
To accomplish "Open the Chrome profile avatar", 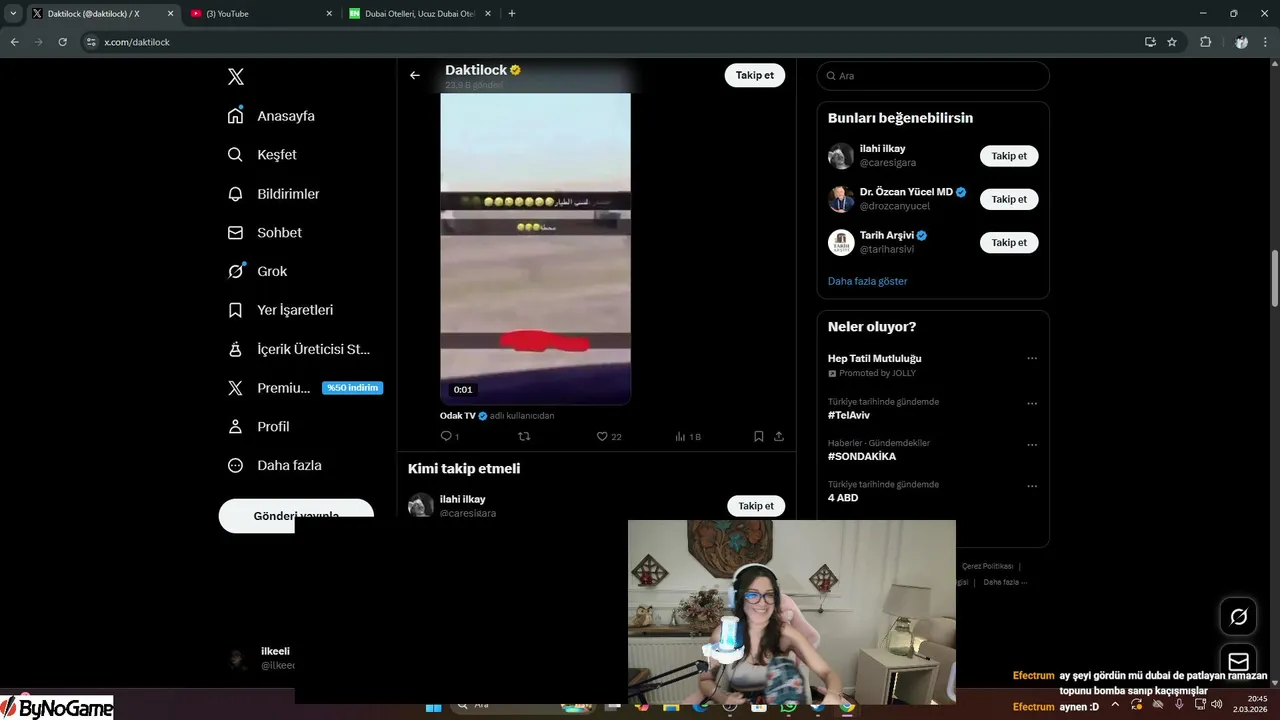I will pyautogui.click(x=1241, y=42).
